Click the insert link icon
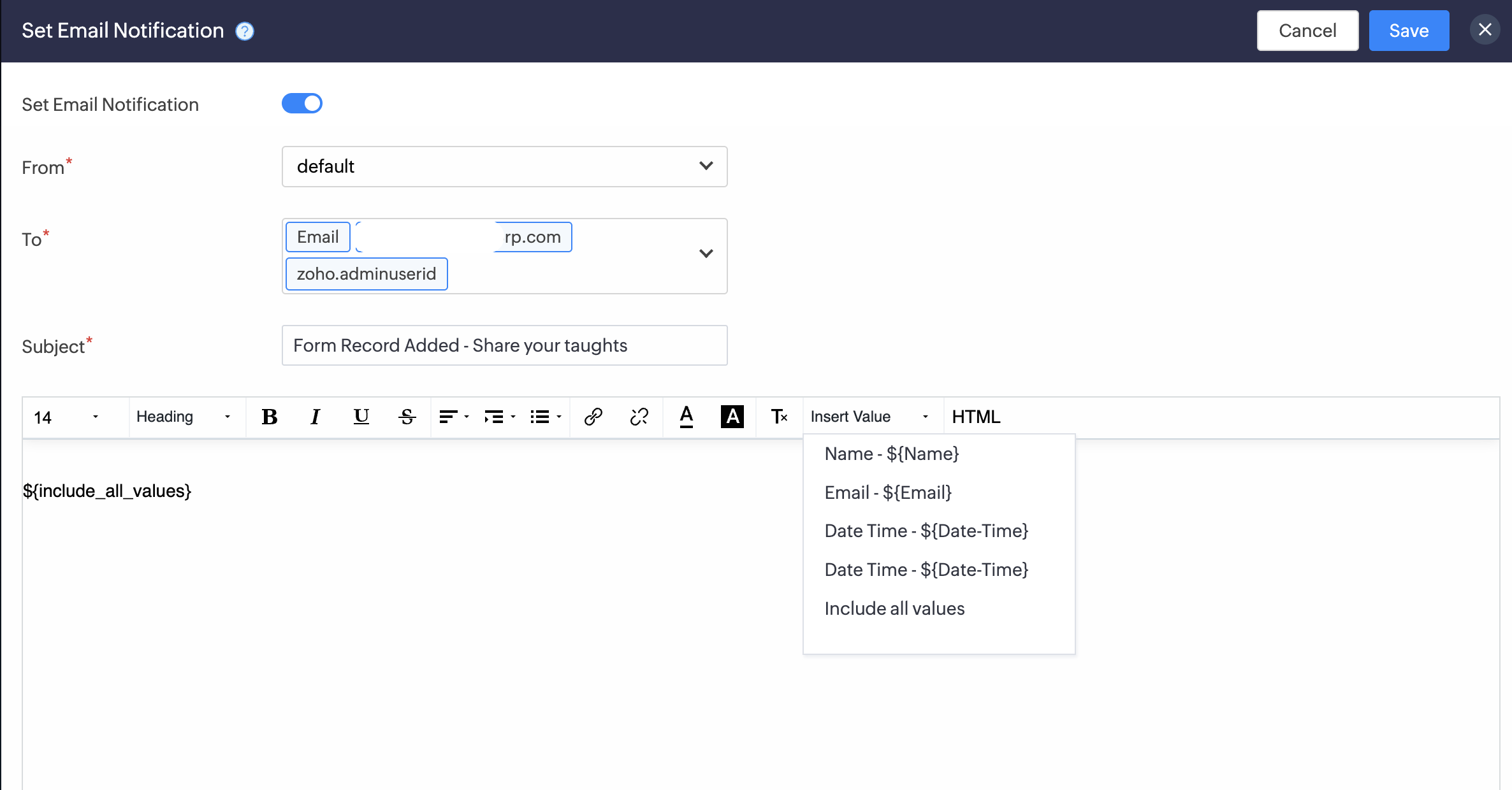Screen dimensions: 1512x790 [593, 417]
